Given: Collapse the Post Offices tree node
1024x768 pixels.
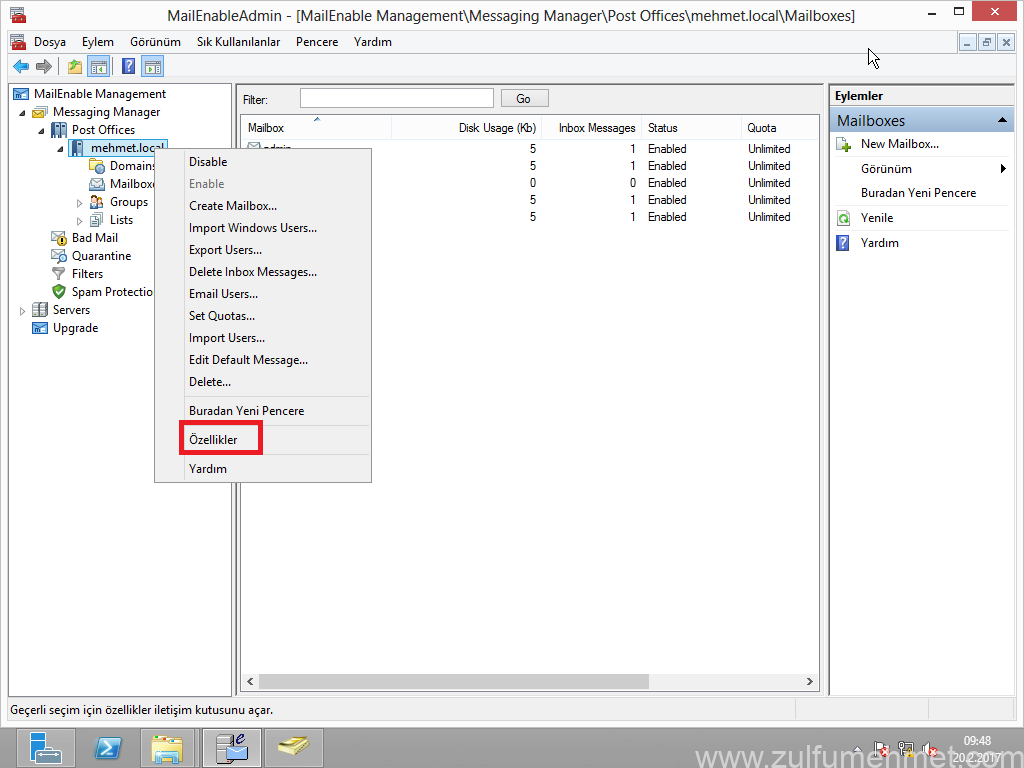Looking at the screenshot, I should click(x=42, y=131).
